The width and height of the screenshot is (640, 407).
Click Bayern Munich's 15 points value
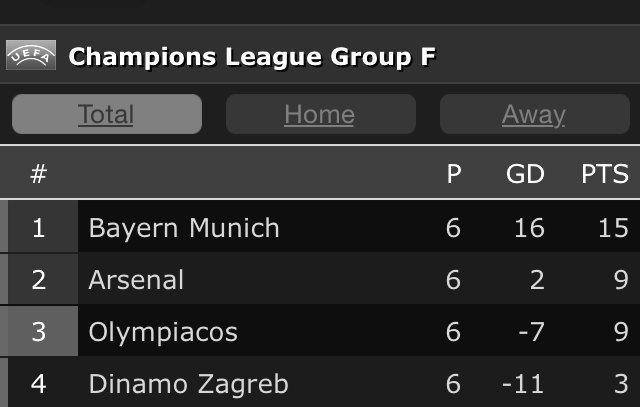coord(613,228)
